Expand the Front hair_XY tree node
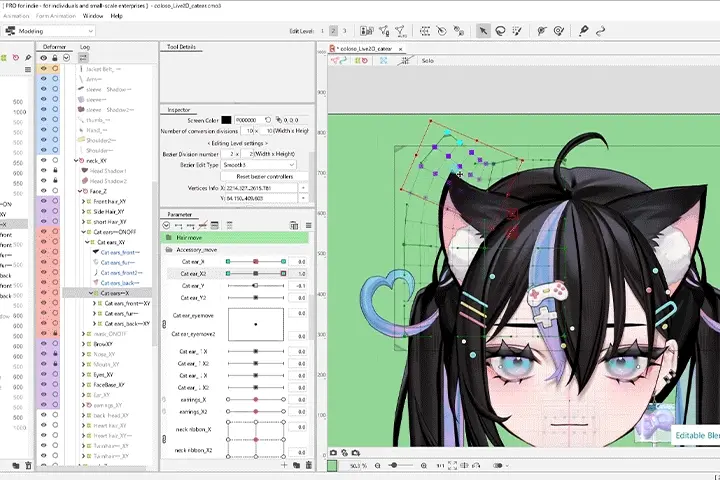The image size is (720, 480). 83,201
